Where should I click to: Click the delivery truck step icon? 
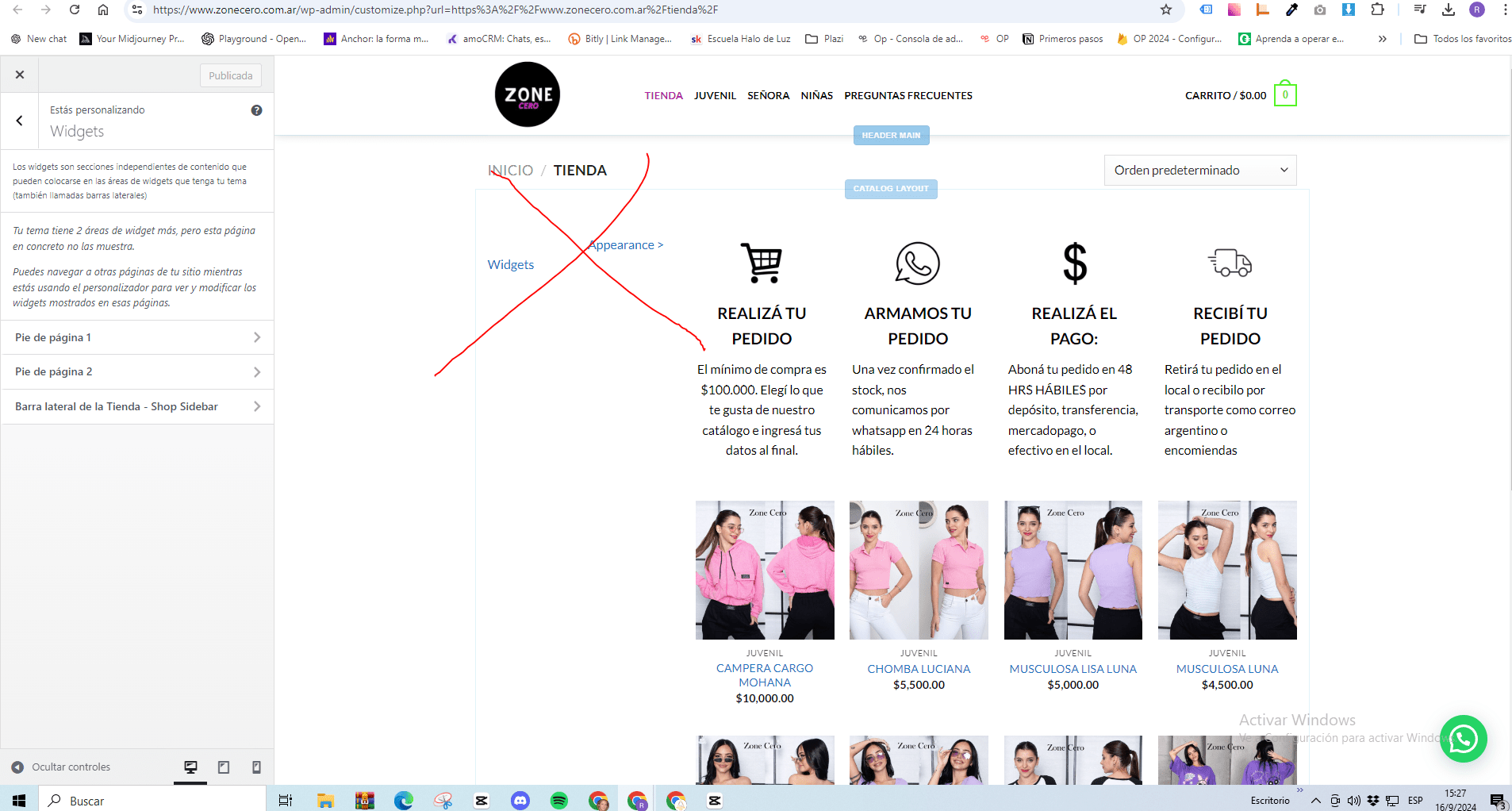click(x=1230, y=263)
